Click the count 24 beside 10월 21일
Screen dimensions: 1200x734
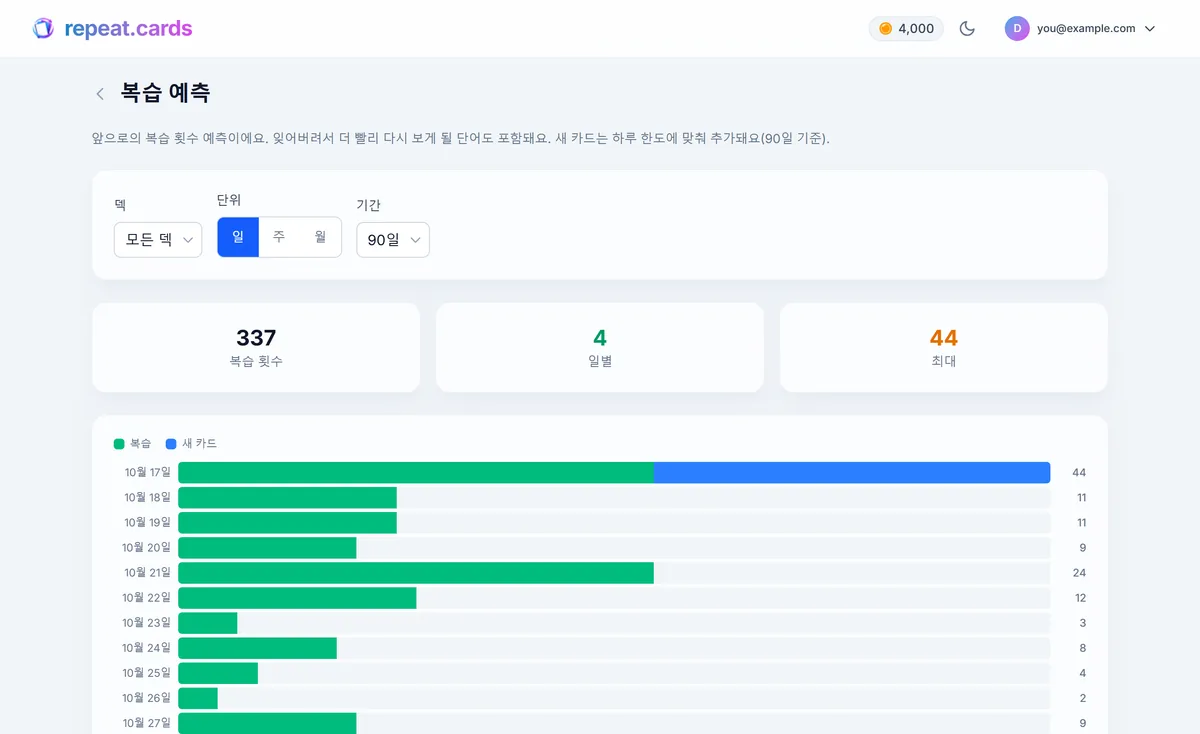1079,573
